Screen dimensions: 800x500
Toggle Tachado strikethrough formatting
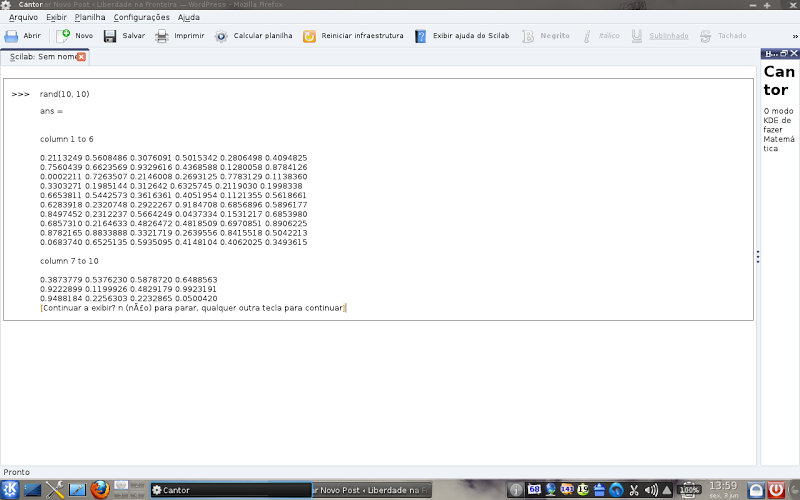723,36
